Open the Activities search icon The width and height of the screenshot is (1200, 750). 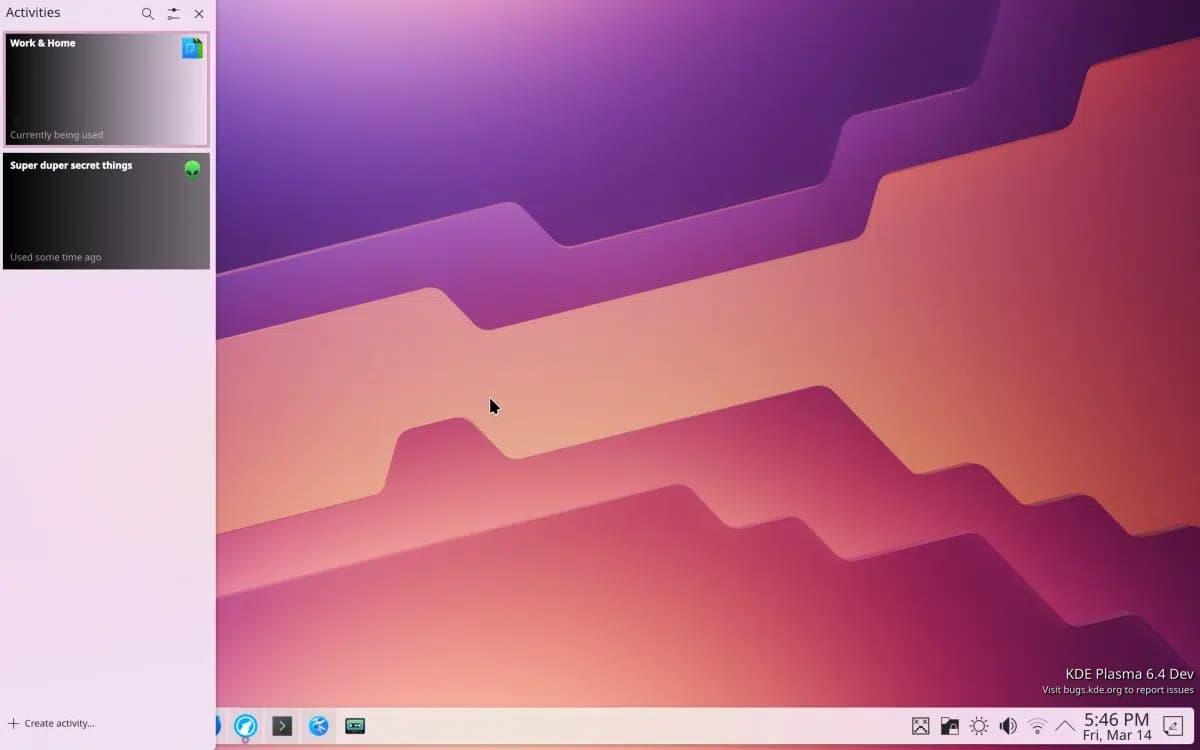pos(148,14)
